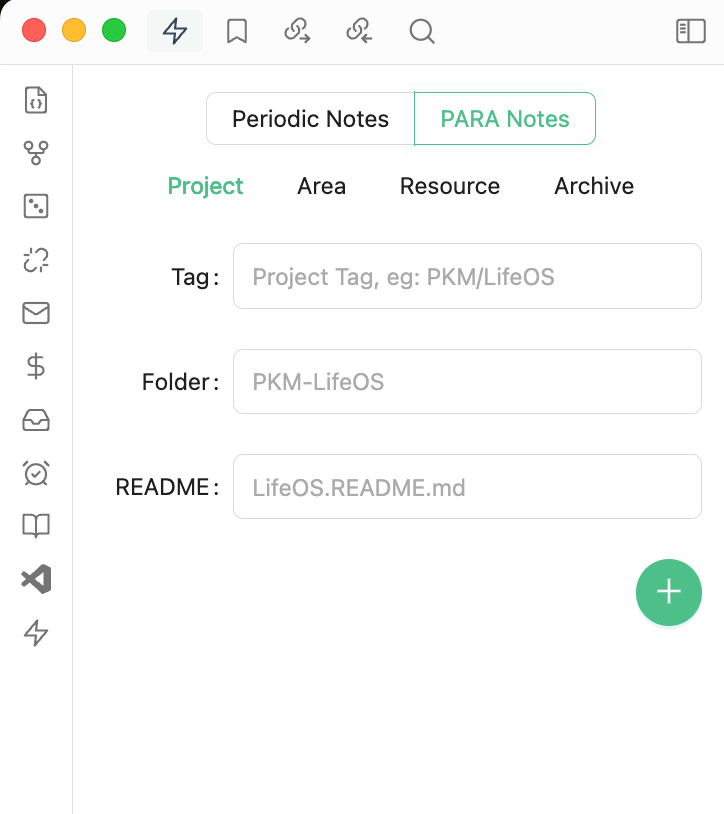Screen dimensions: 724x814
Task: Open the mail envelope icon
Action: tap(36, 313)
